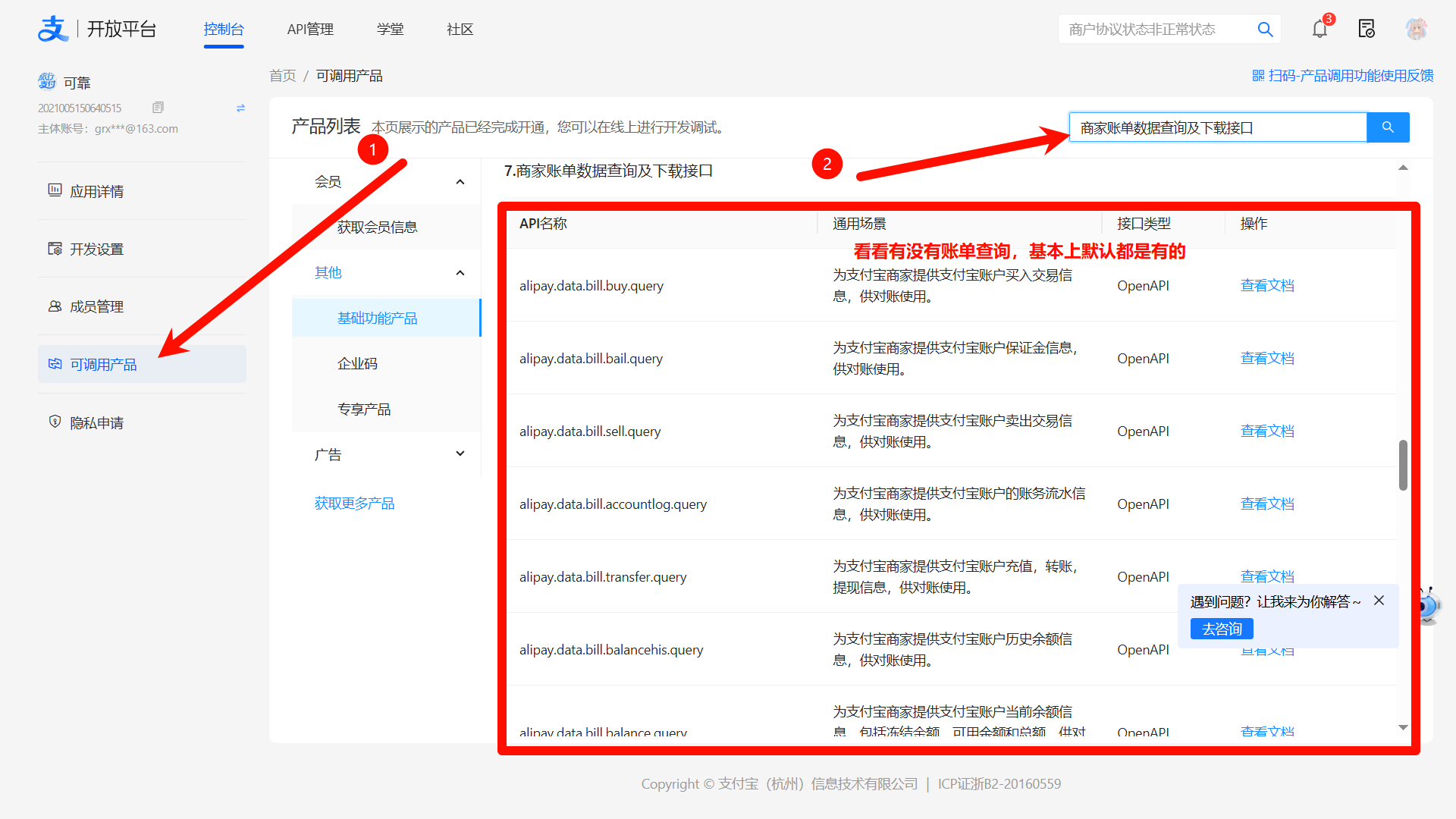The width and height of the screenshot is (1456, 819).
Task: Copy account ID with the copy icon
Action: (x=158, y=107)
